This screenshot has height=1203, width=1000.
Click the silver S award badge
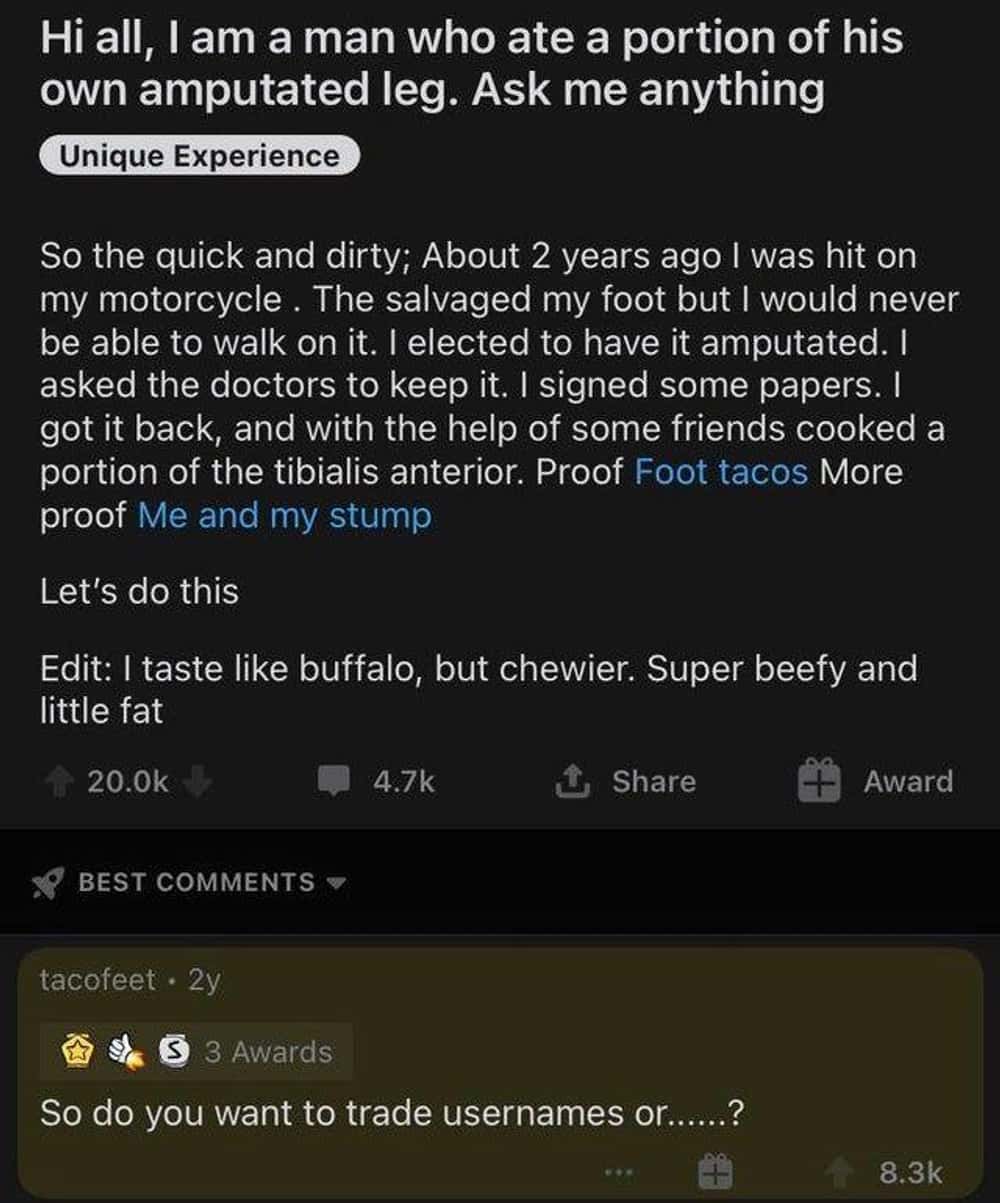[x=174, y=1051]
